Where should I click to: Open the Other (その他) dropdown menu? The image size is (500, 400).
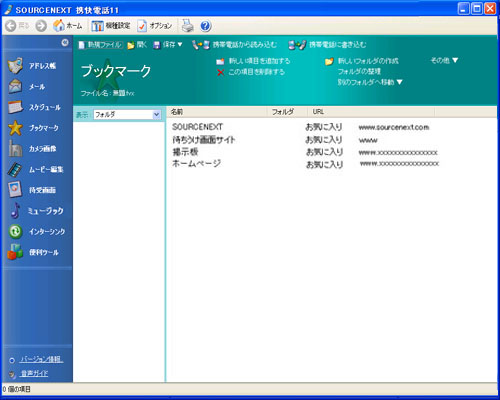click(x=444, y=60)
